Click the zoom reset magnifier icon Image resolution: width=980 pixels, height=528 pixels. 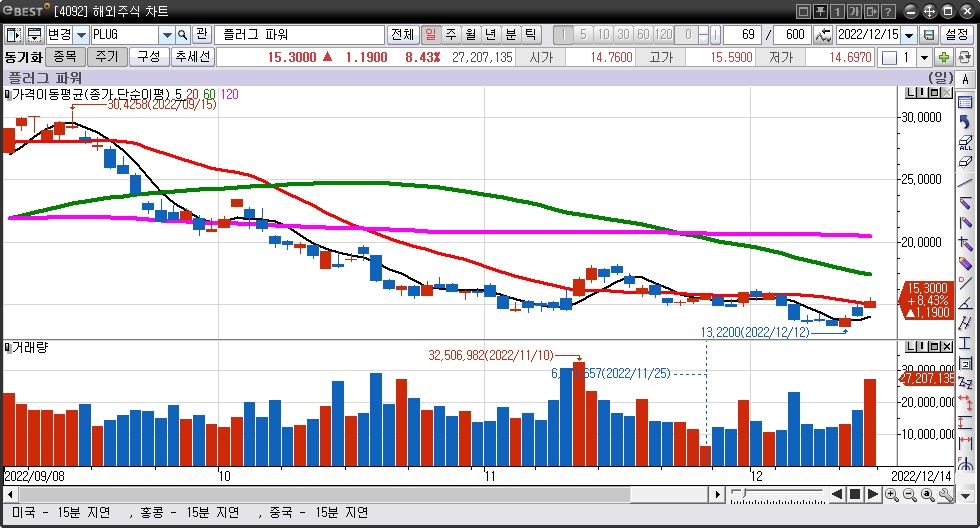tap(928, 495)
